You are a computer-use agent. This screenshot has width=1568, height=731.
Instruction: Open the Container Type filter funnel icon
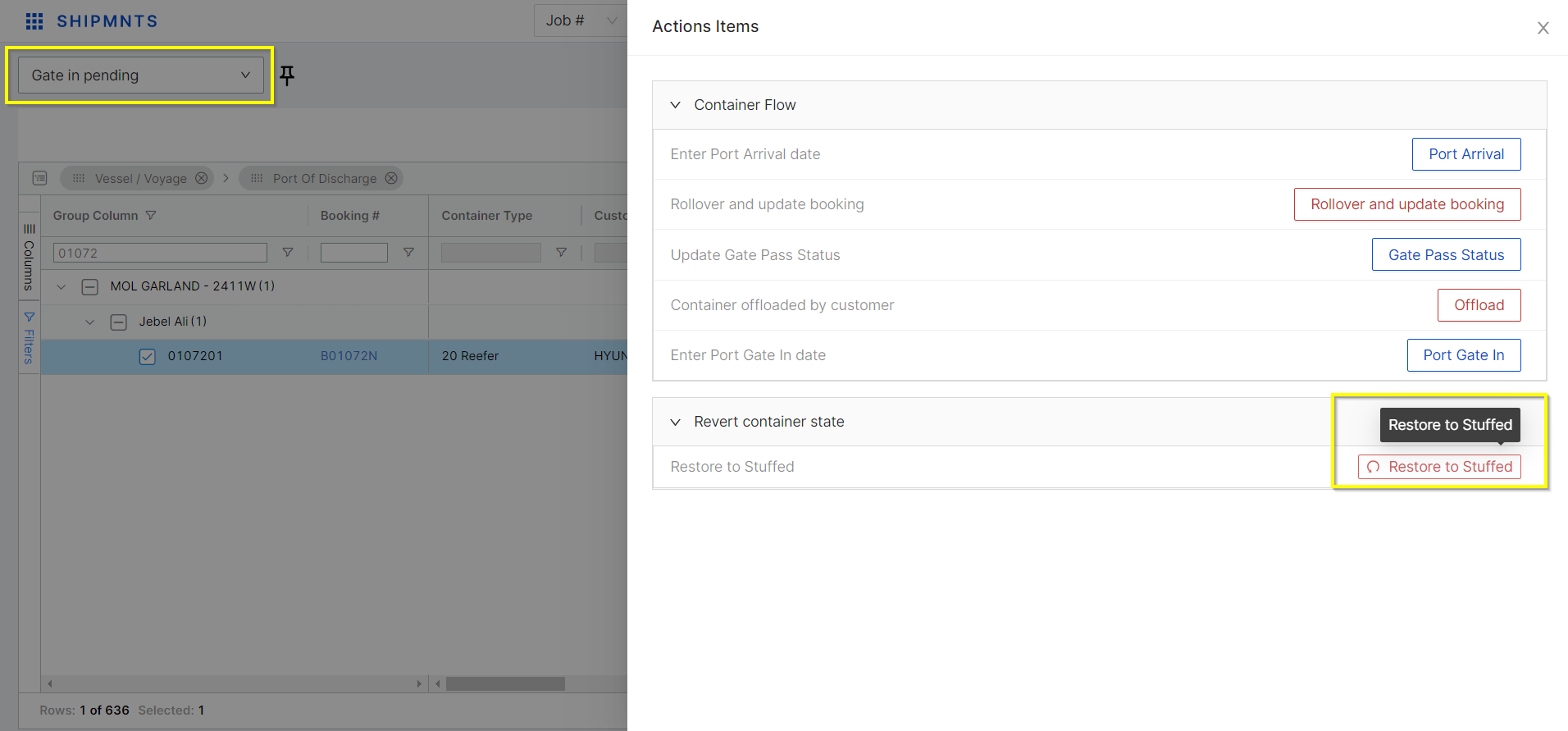pyautogui.click(x=561, y=253)
